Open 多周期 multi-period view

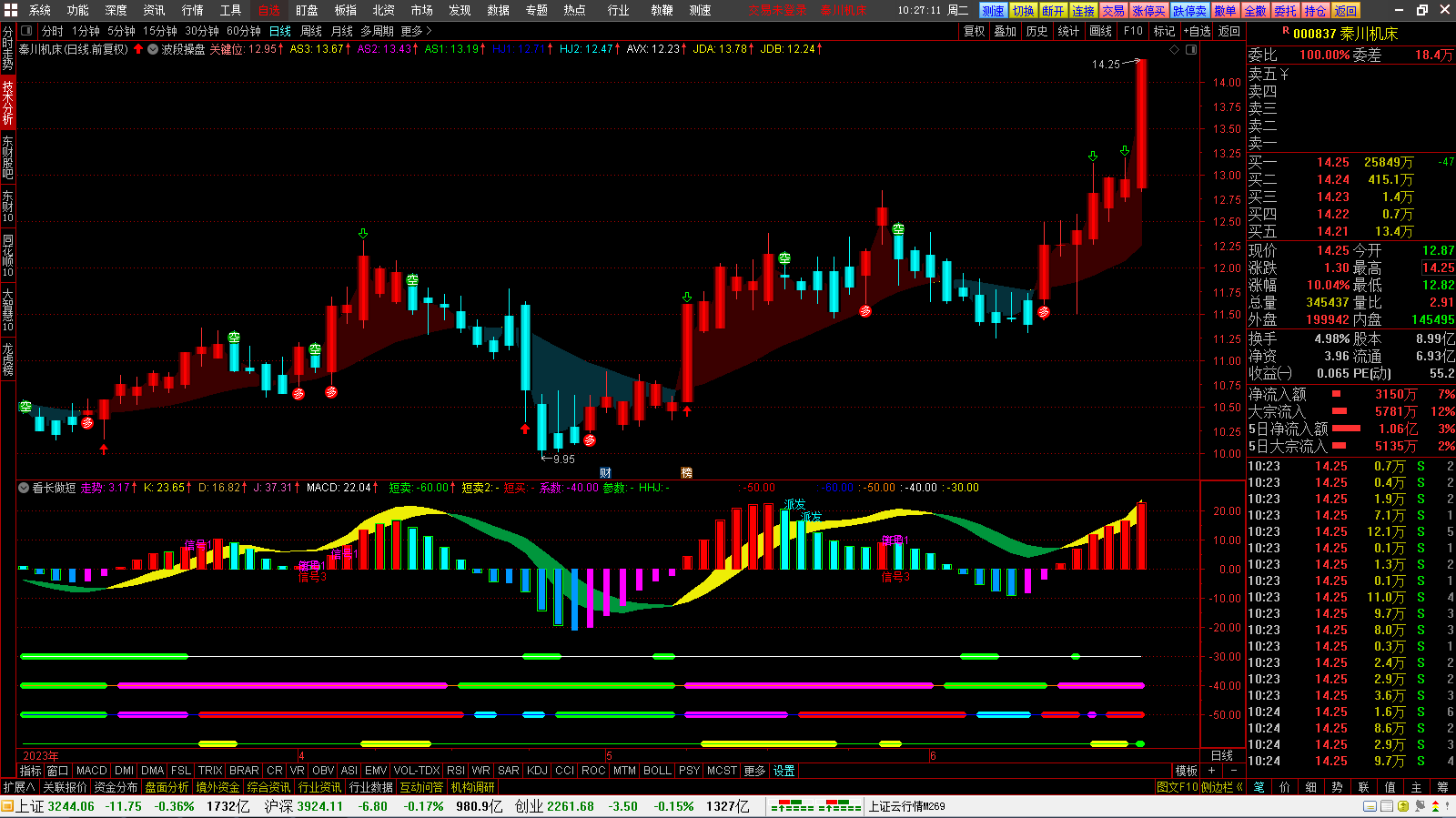pos(377,31)
